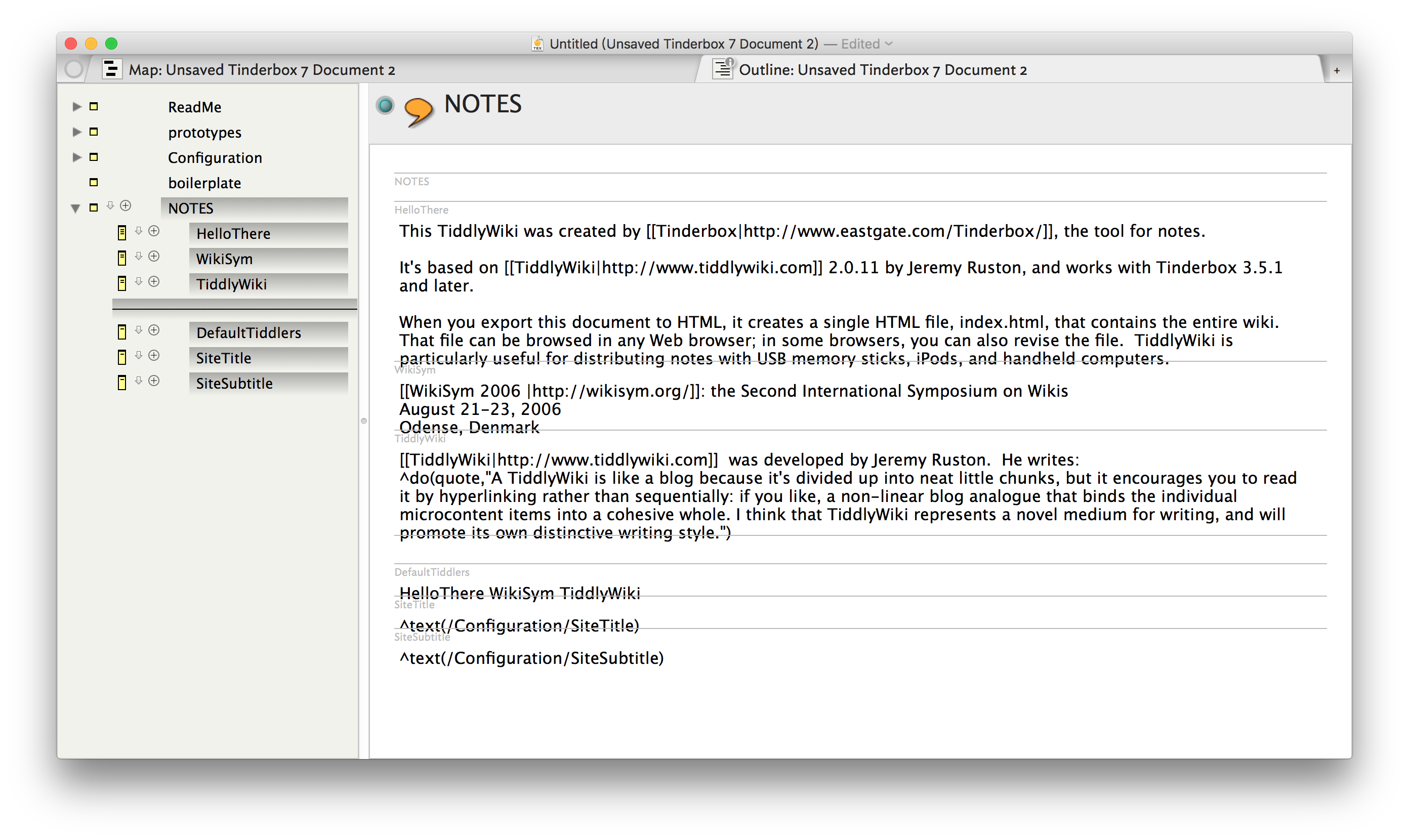This screenshot has width=1409, height=840.
Task: Click the circled plus icon beside SiteSubtitle
Action: (x=154, y=381)
